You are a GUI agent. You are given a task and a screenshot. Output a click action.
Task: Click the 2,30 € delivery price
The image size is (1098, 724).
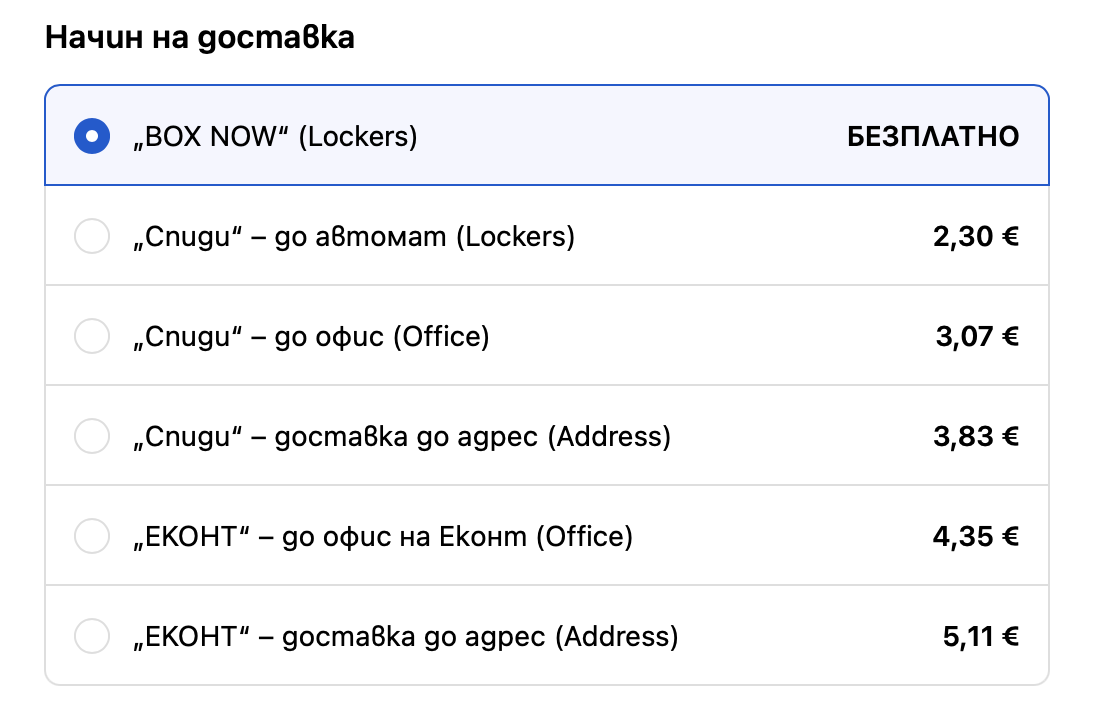coord(976,237)
